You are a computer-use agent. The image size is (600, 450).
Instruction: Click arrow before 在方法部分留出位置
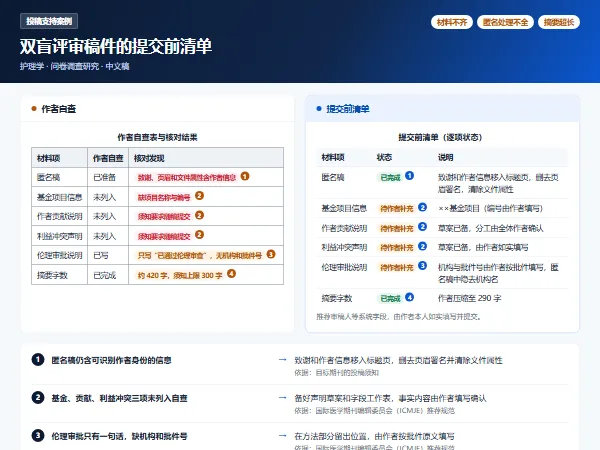click(283, 435)
